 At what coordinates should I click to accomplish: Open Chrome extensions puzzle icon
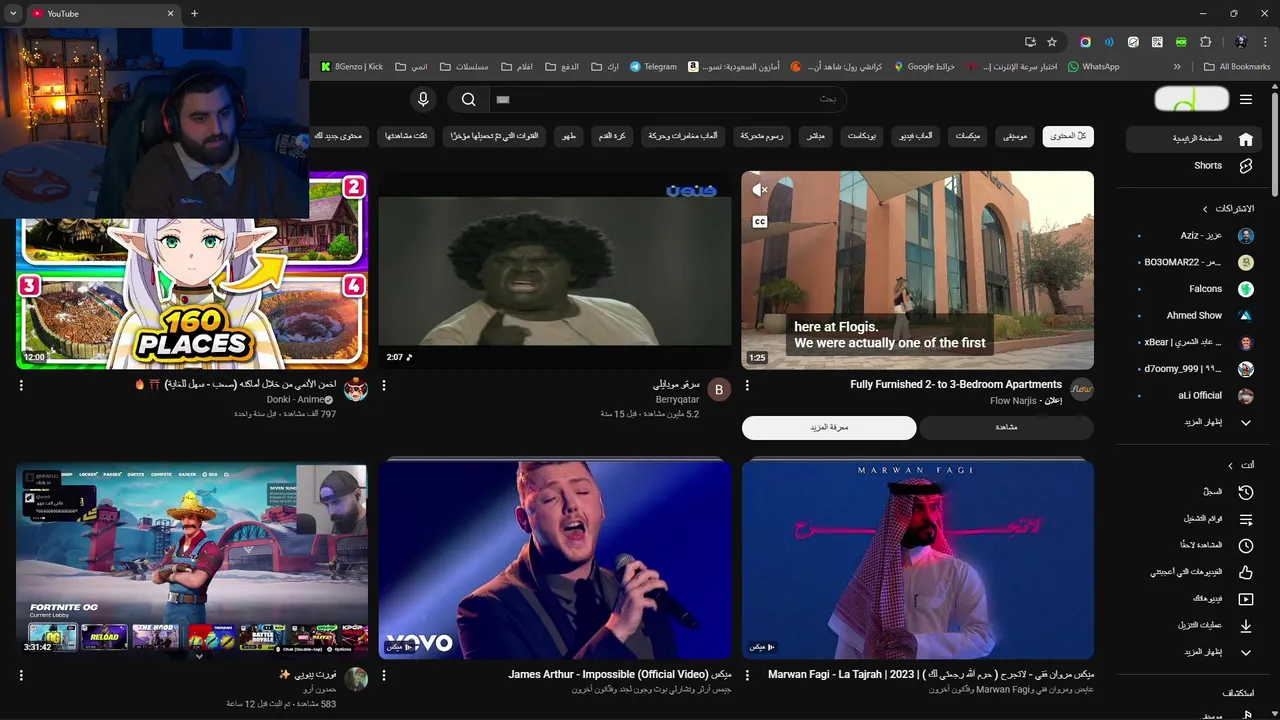pyautogui.click(x=1205, y=42)
